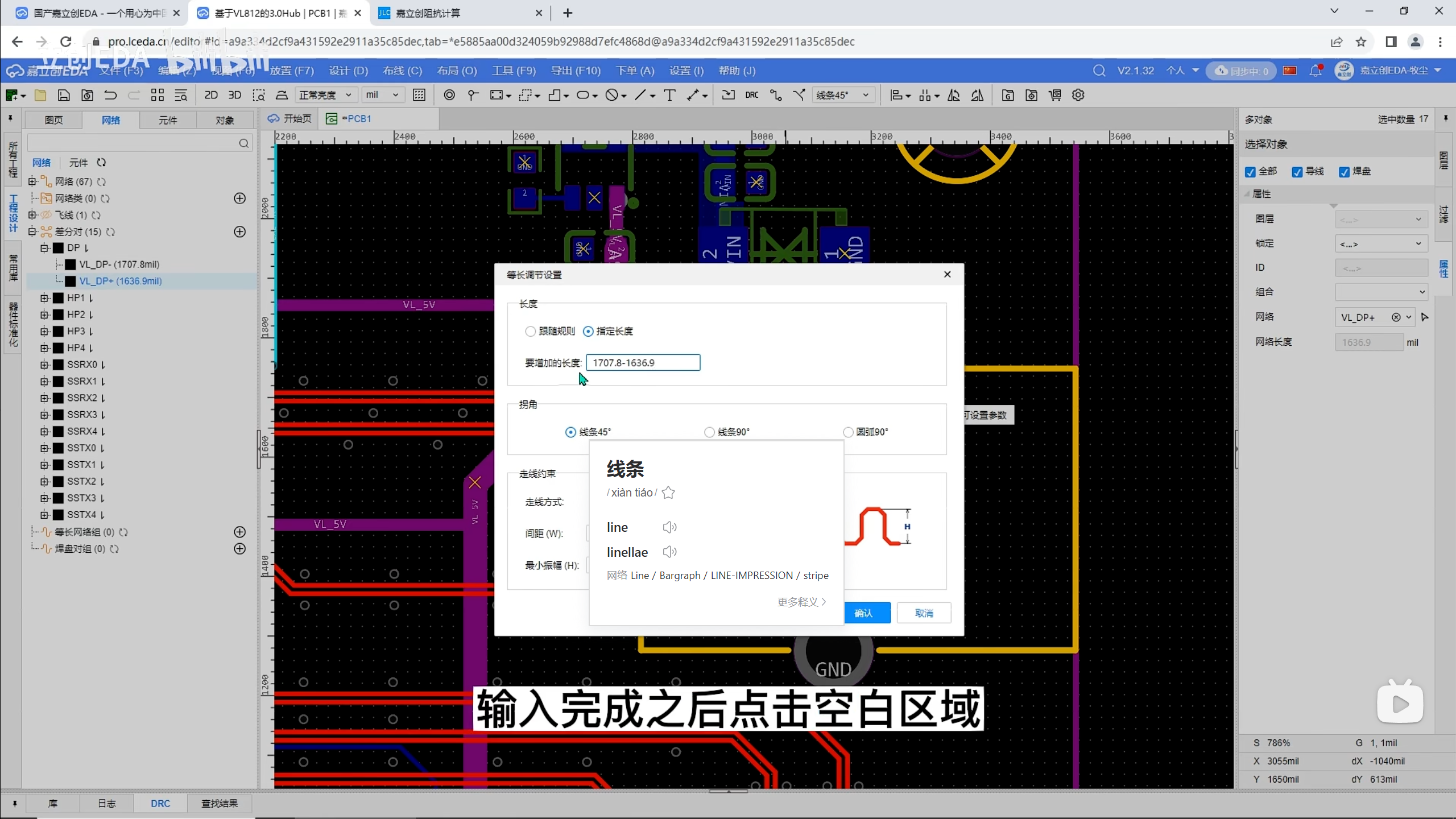Select the 跟随规则 radio button
This screenshot has width=1456, height=819.
(x=531, y=331)
